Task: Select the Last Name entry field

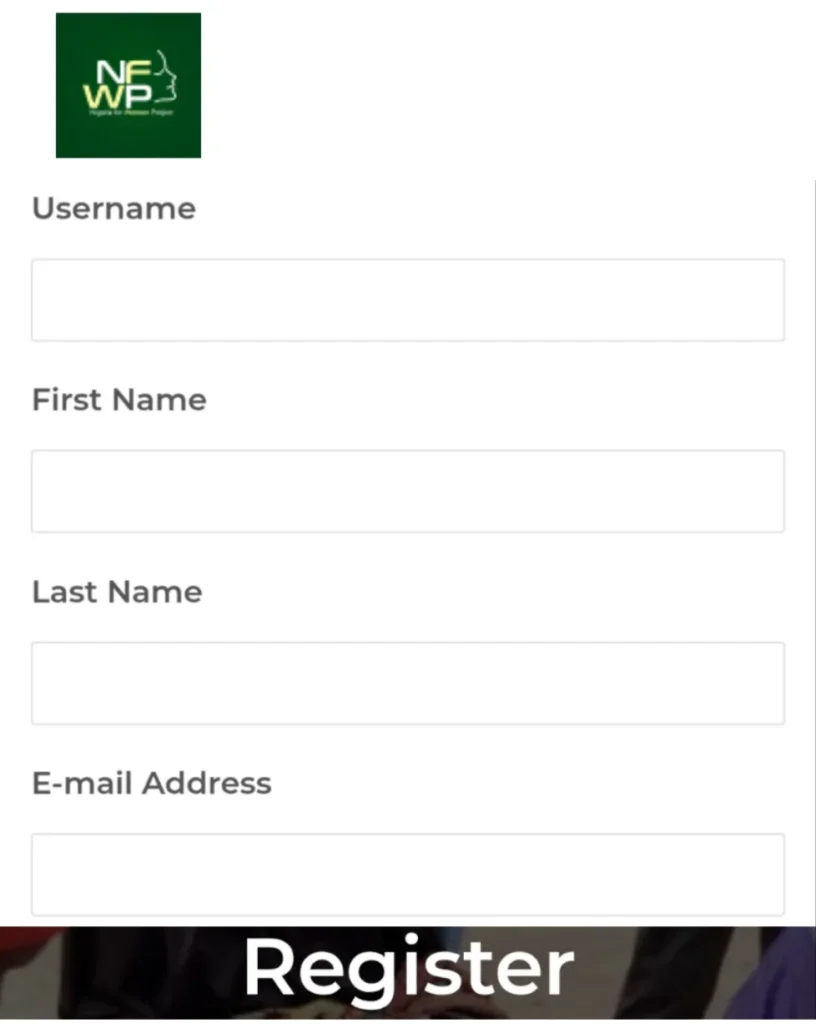Action: click(407, 682)
